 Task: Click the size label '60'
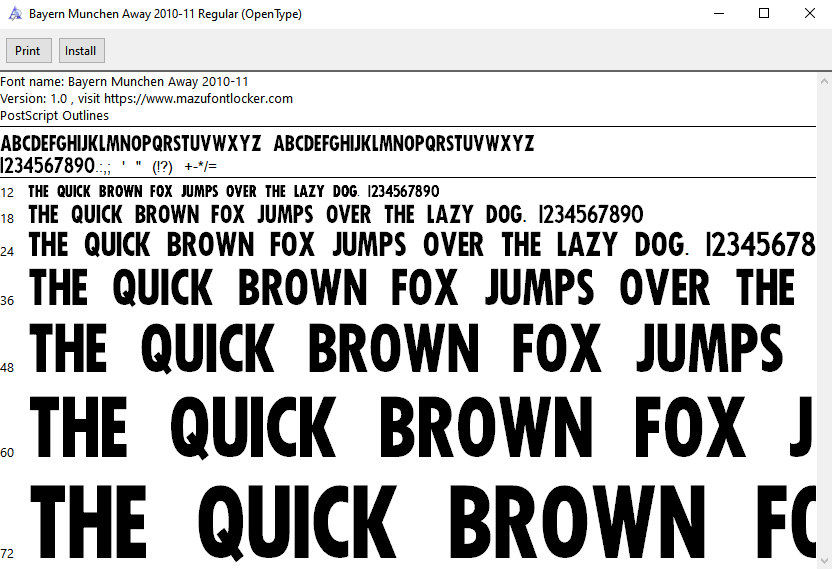pos(7,452)
